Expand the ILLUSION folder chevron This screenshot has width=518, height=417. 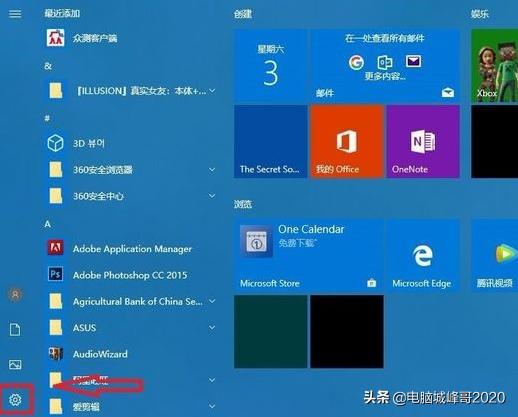click(x=212, y=90)
